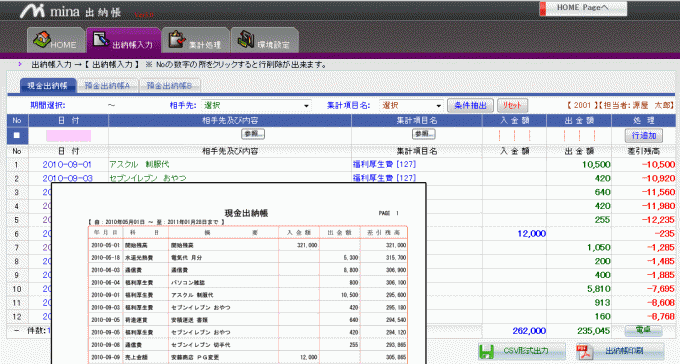This screenshot has height=364, width=680.
Task: Click total 入金 262,000
Action: [x=529, y=331]
